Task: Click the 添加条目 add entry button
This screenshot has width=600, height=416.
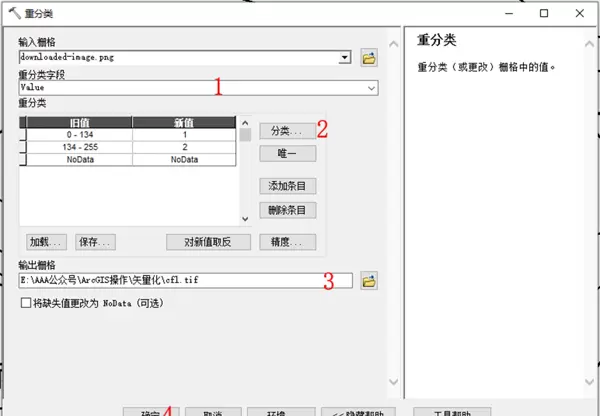Action: (287, 186)
